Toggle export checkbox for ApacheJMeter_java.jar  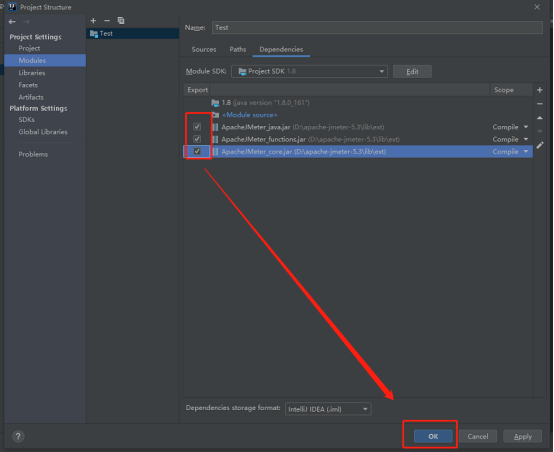(197, 127)
